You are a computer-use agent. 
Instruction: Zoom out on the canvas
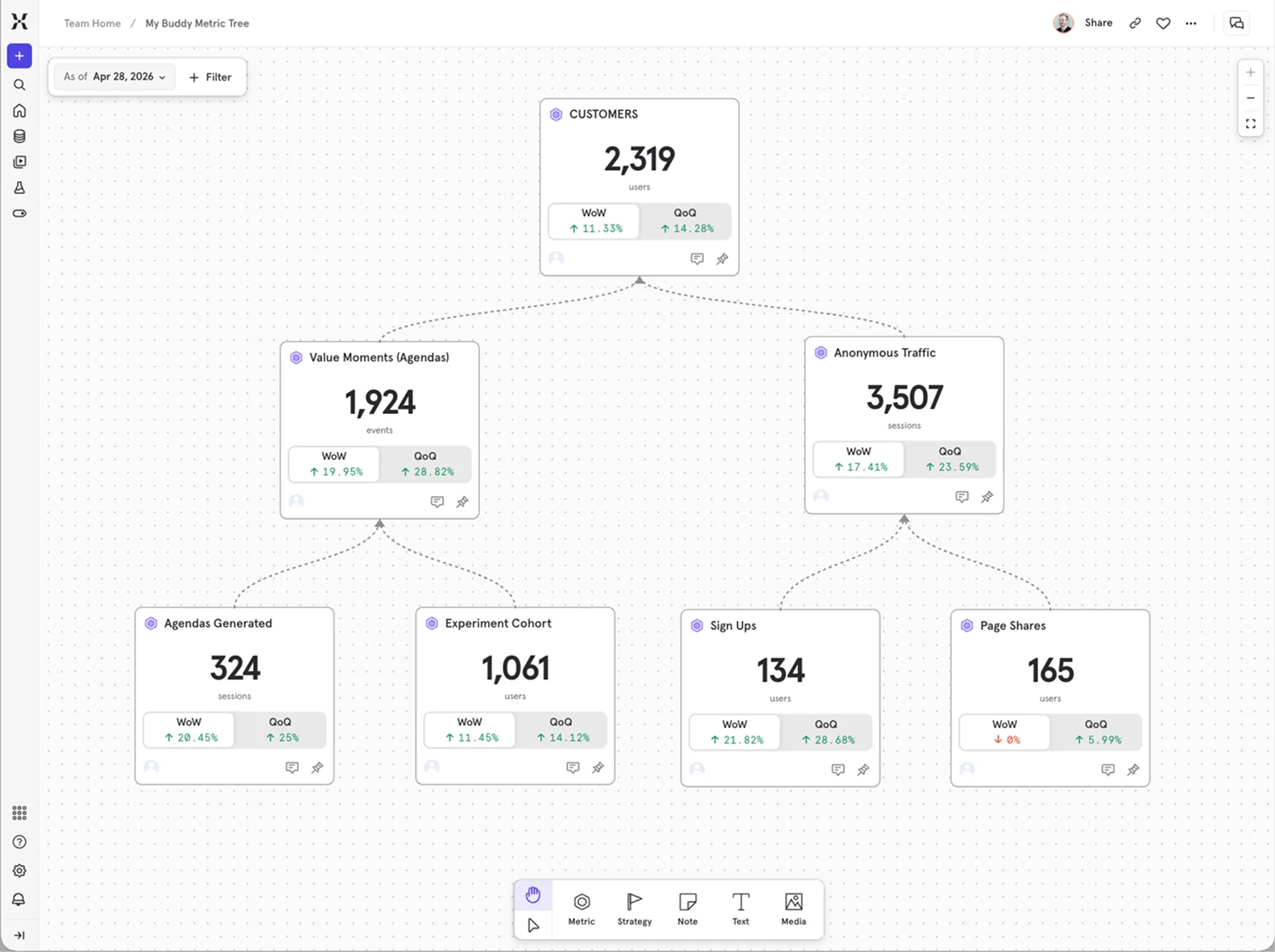point(1250,98)
